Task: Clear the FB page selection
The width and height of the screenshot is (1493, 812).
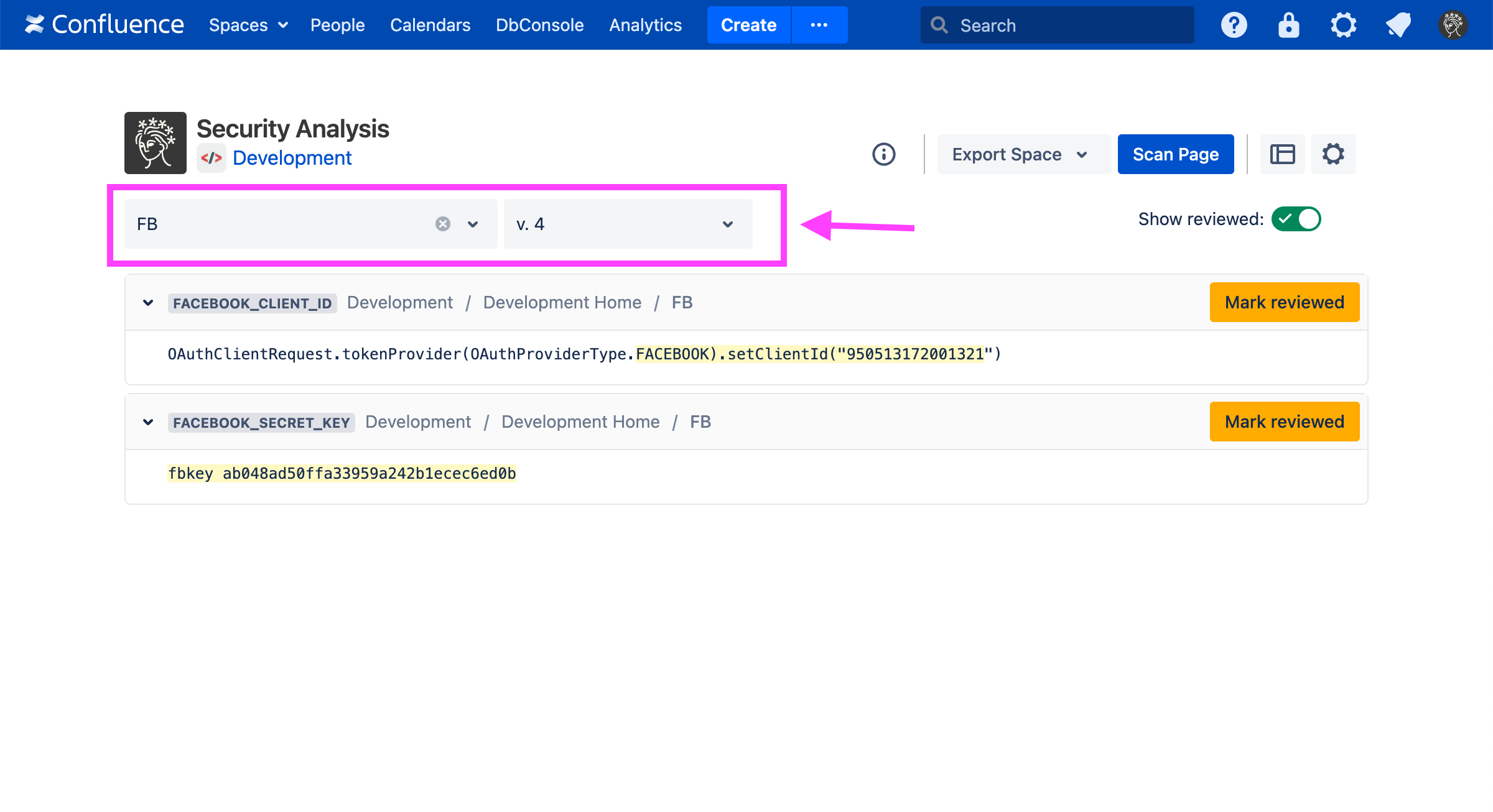Action: 442,224
